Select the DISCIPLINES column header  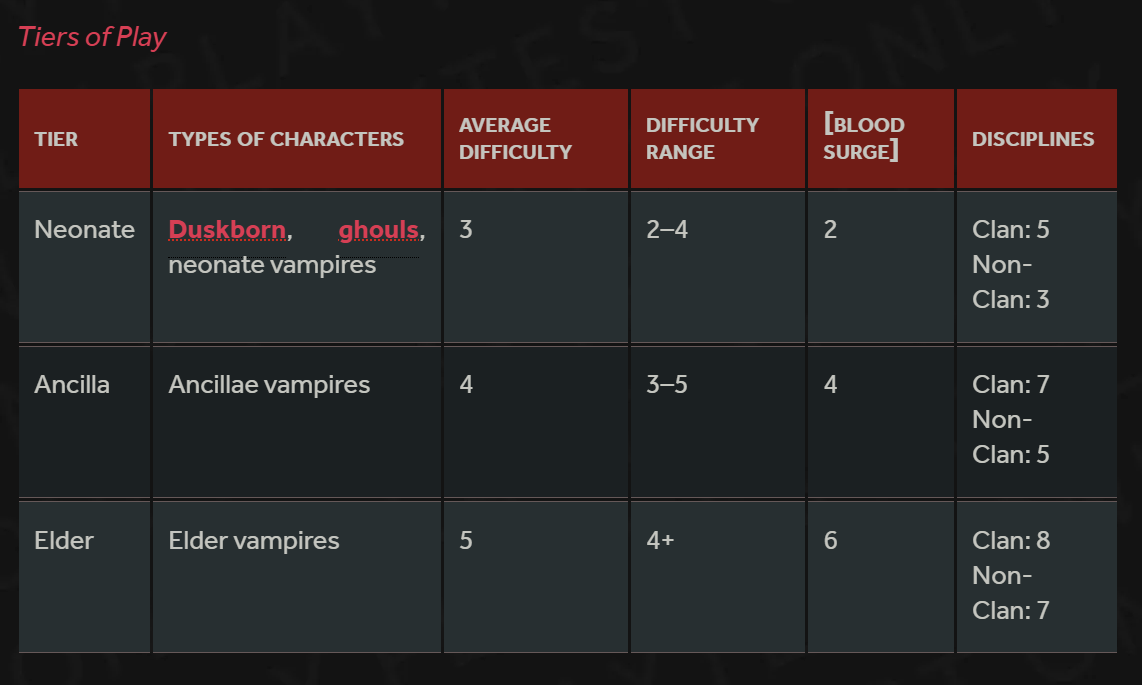(x=1036, y=138)
